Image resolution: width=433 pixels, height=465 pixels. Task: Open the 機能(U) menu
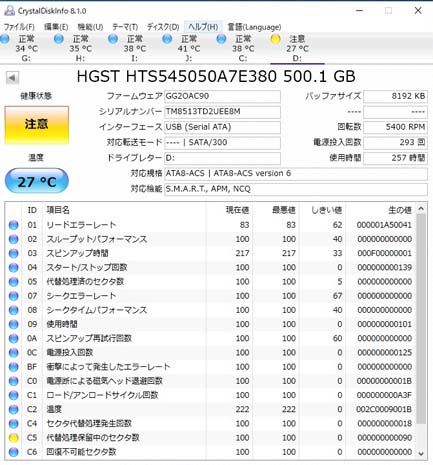(90, 27)
